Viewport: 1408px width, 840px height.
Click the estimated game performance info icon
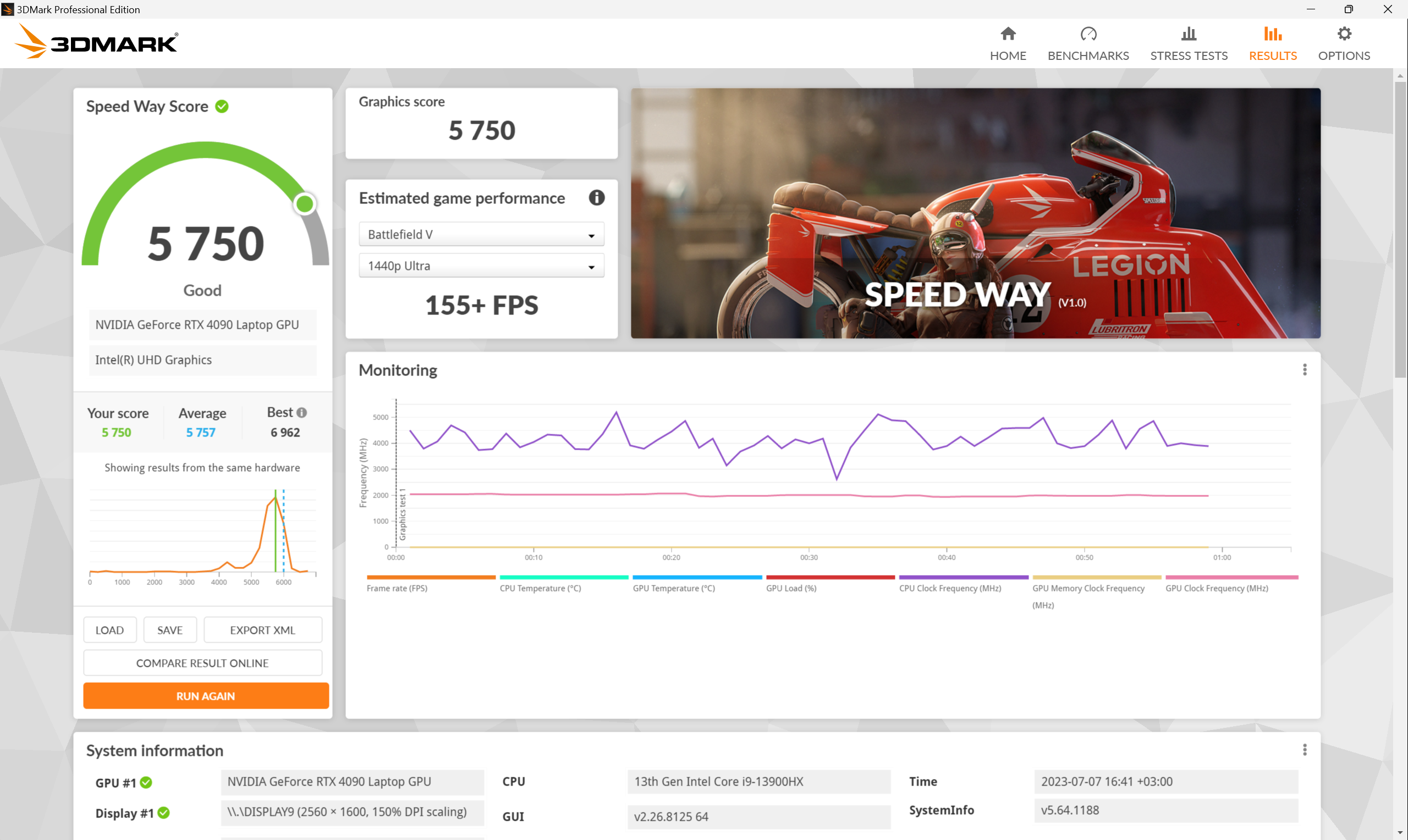tap(596, 197)
